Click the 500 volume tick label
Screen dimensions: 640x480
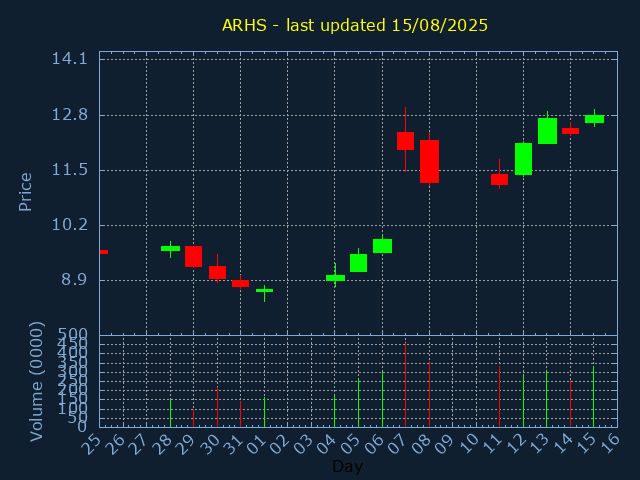[x=73, y=335]
